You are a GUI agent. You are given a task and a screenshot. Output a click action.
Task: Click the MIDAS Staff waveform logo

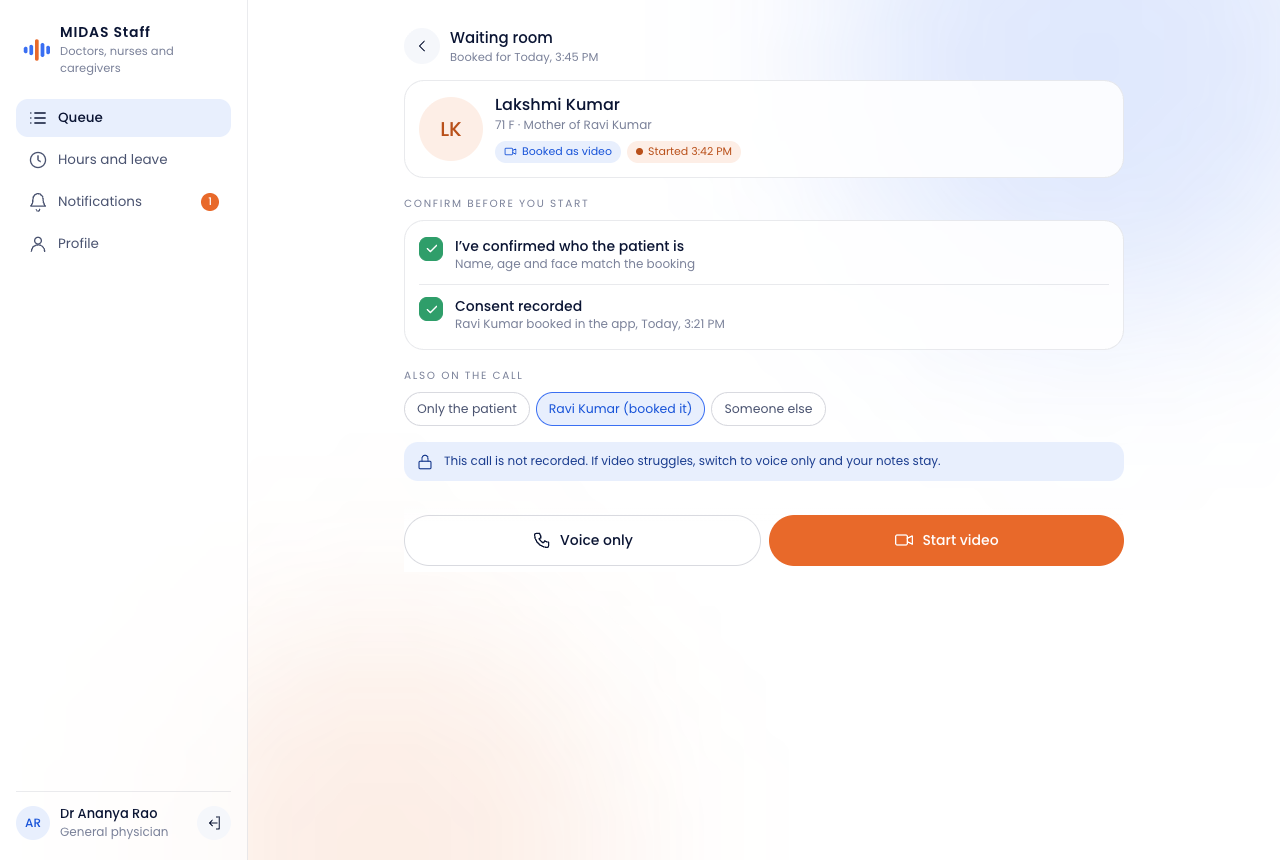pos(37,50)
